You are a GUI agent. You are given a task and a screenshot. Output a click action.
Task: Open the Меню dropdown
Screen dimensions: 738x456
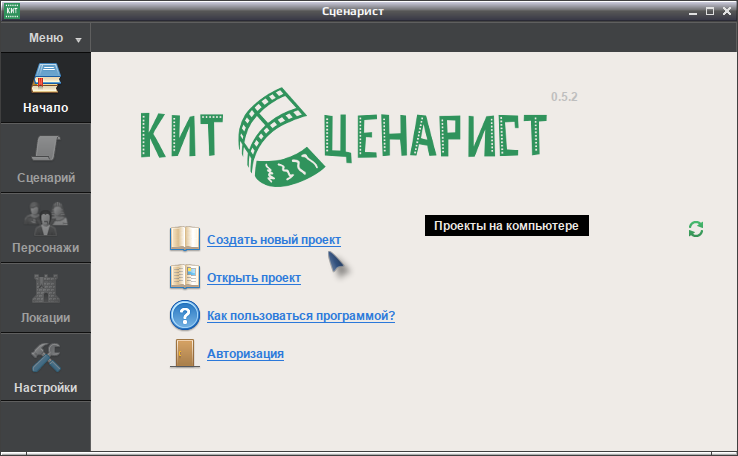click(46, 38)
